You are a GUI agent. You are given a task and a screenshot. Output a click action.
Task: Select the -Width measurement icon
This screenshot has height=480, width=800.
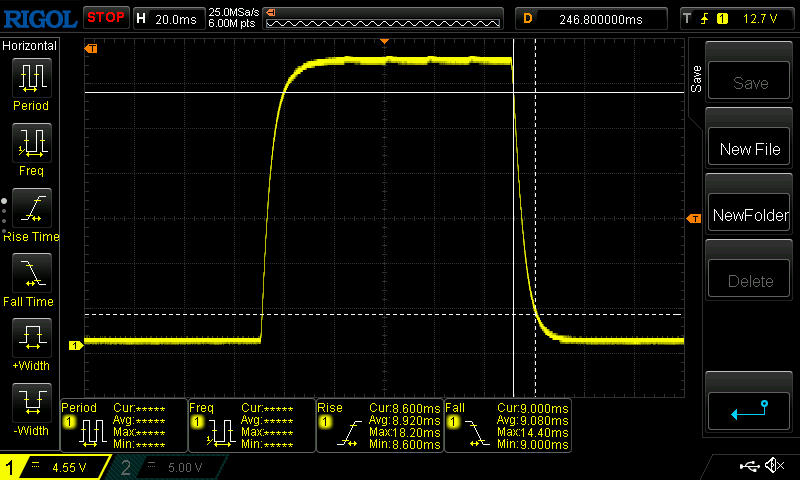(x=30, y=404)
